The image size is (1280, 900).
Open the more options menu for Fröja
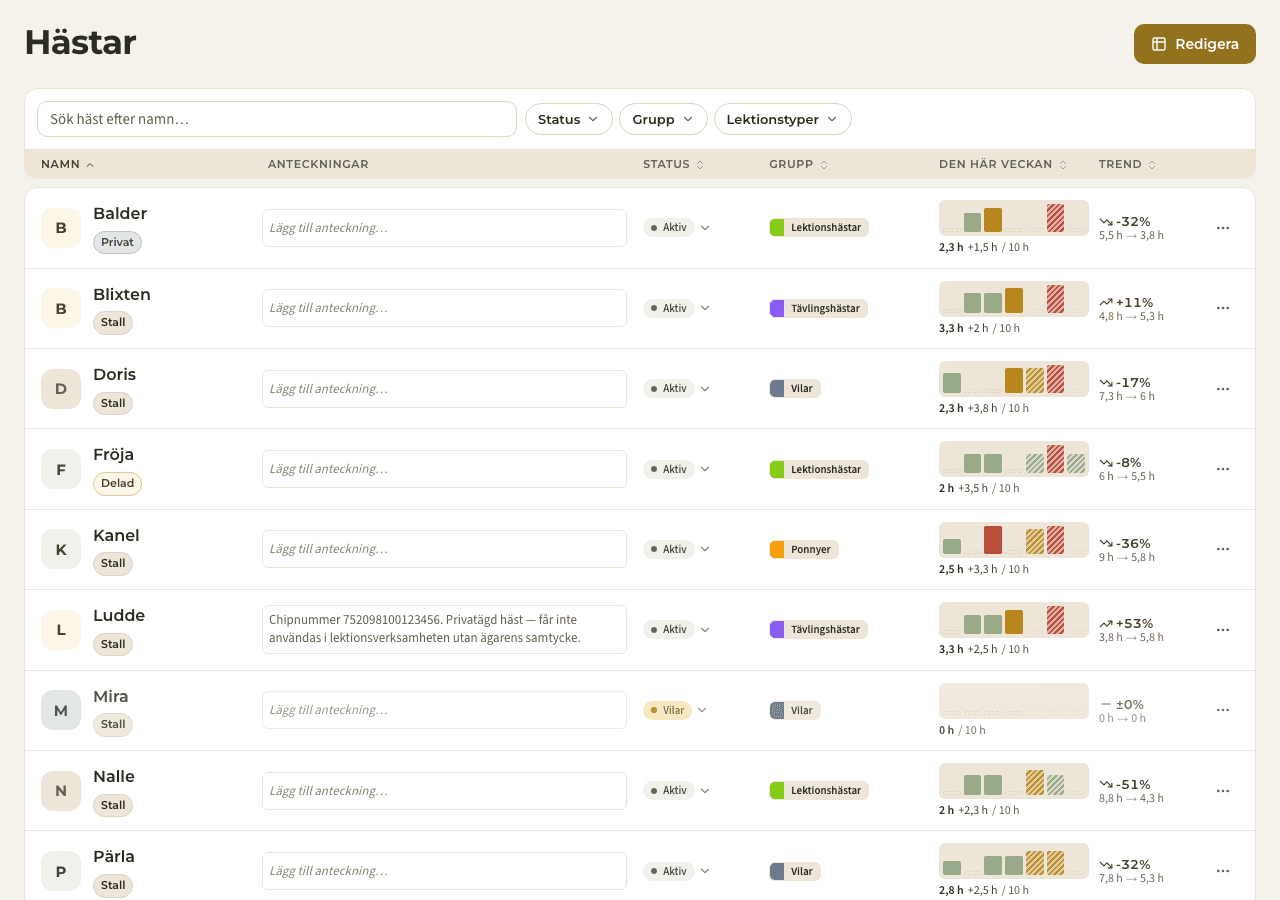point(1222,469)
